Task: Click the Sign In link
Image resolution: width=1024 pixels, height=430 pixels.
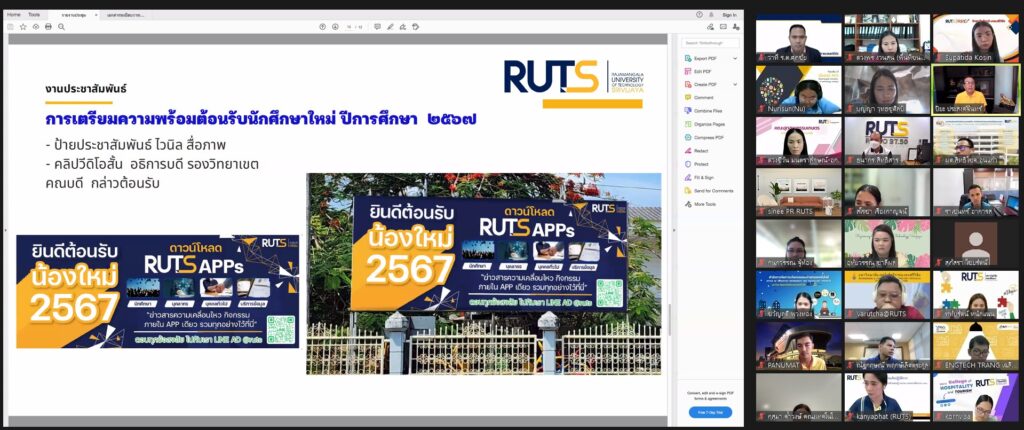Action: tap(729, 14)
